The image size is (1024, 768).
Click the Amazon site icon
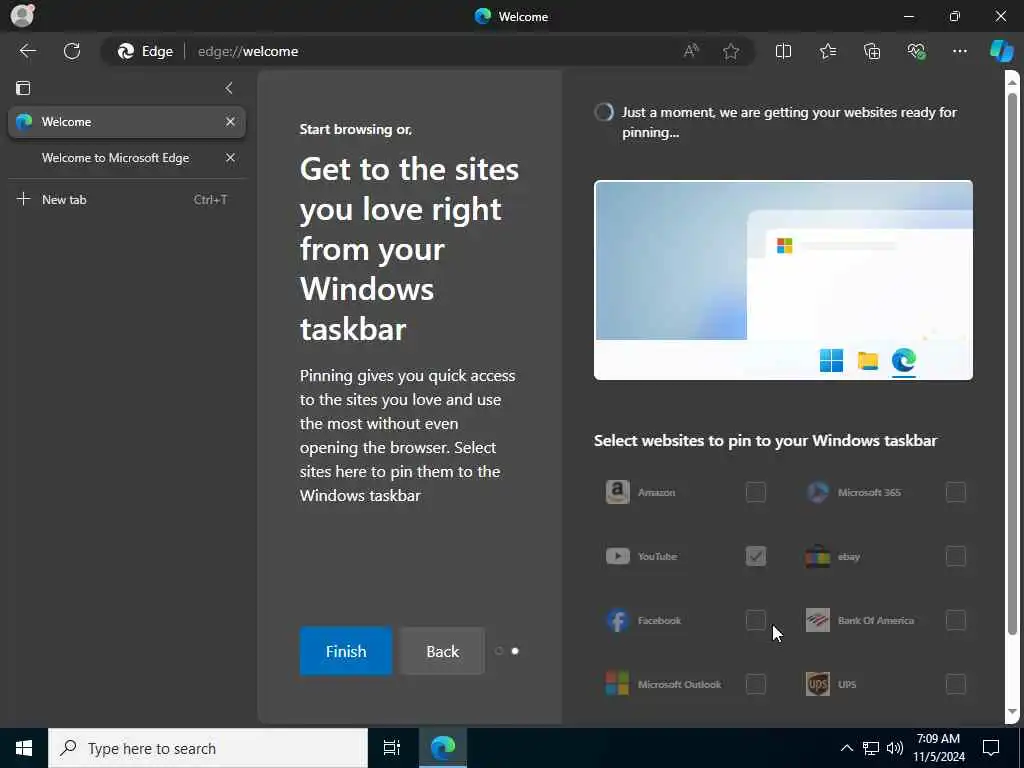(617, 492)
